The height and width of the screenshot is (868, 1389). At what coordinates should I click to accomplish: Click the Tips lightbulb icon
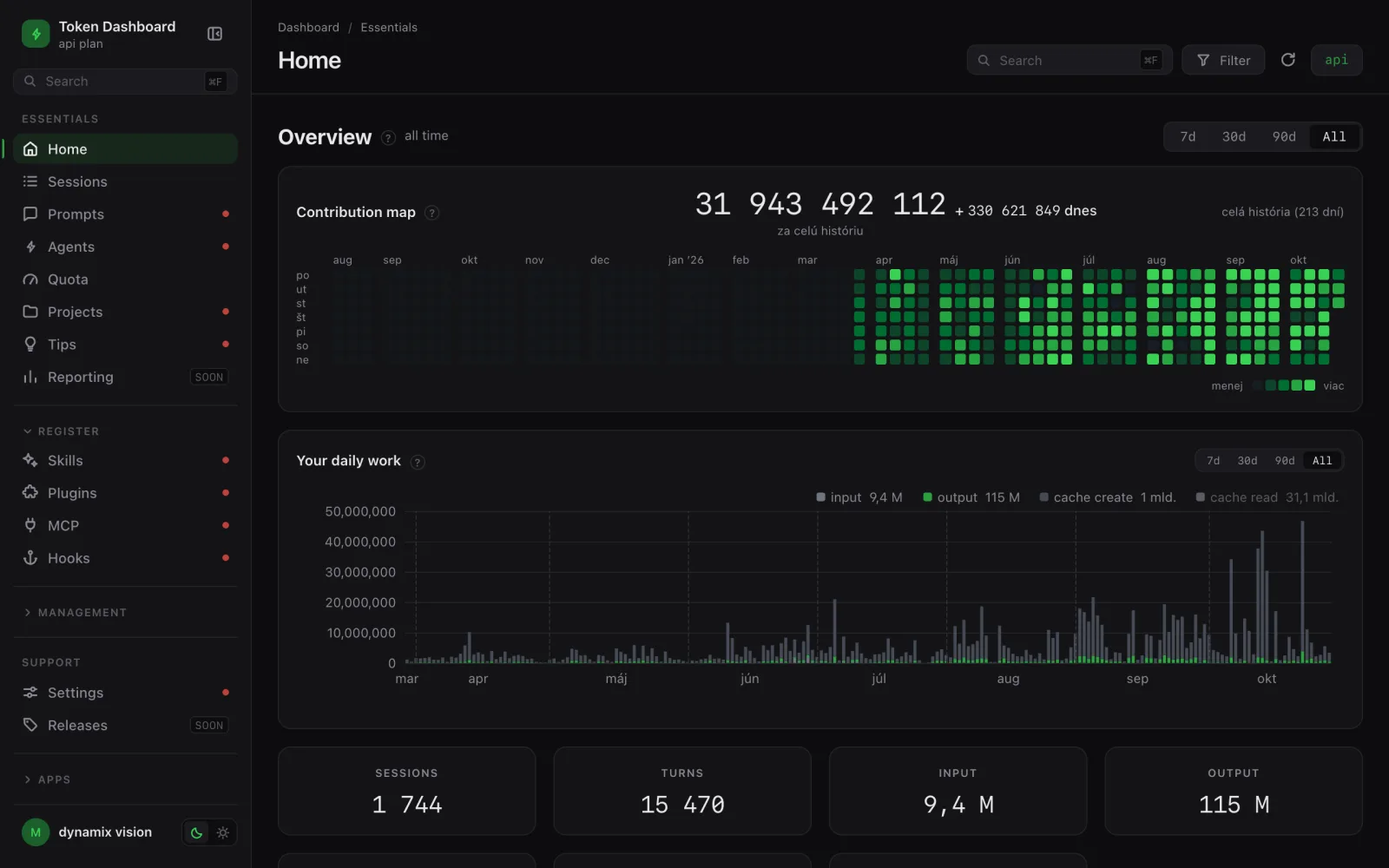pos(30,345)
